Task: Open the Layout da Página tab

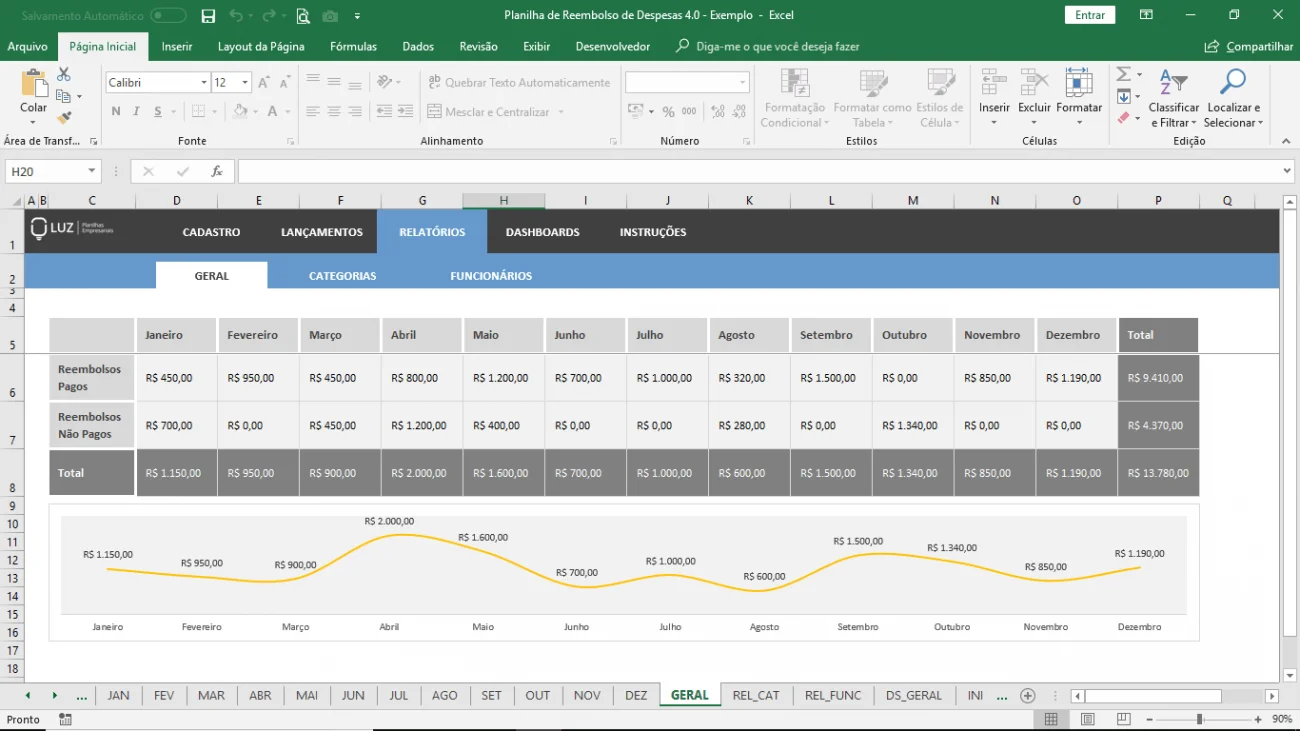Action: coord(261,47)
